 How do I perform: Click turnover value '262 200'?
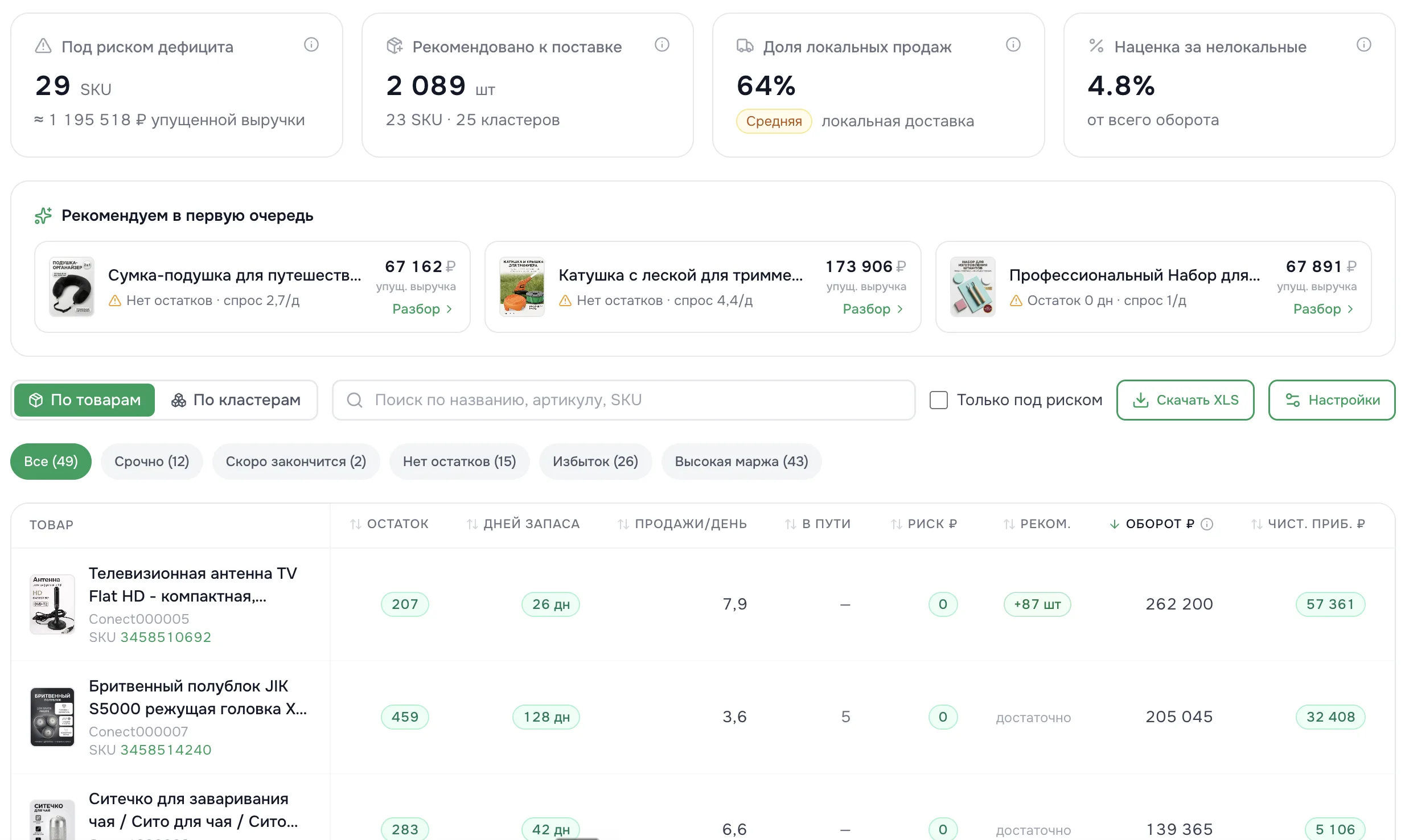coord(1179,604)
